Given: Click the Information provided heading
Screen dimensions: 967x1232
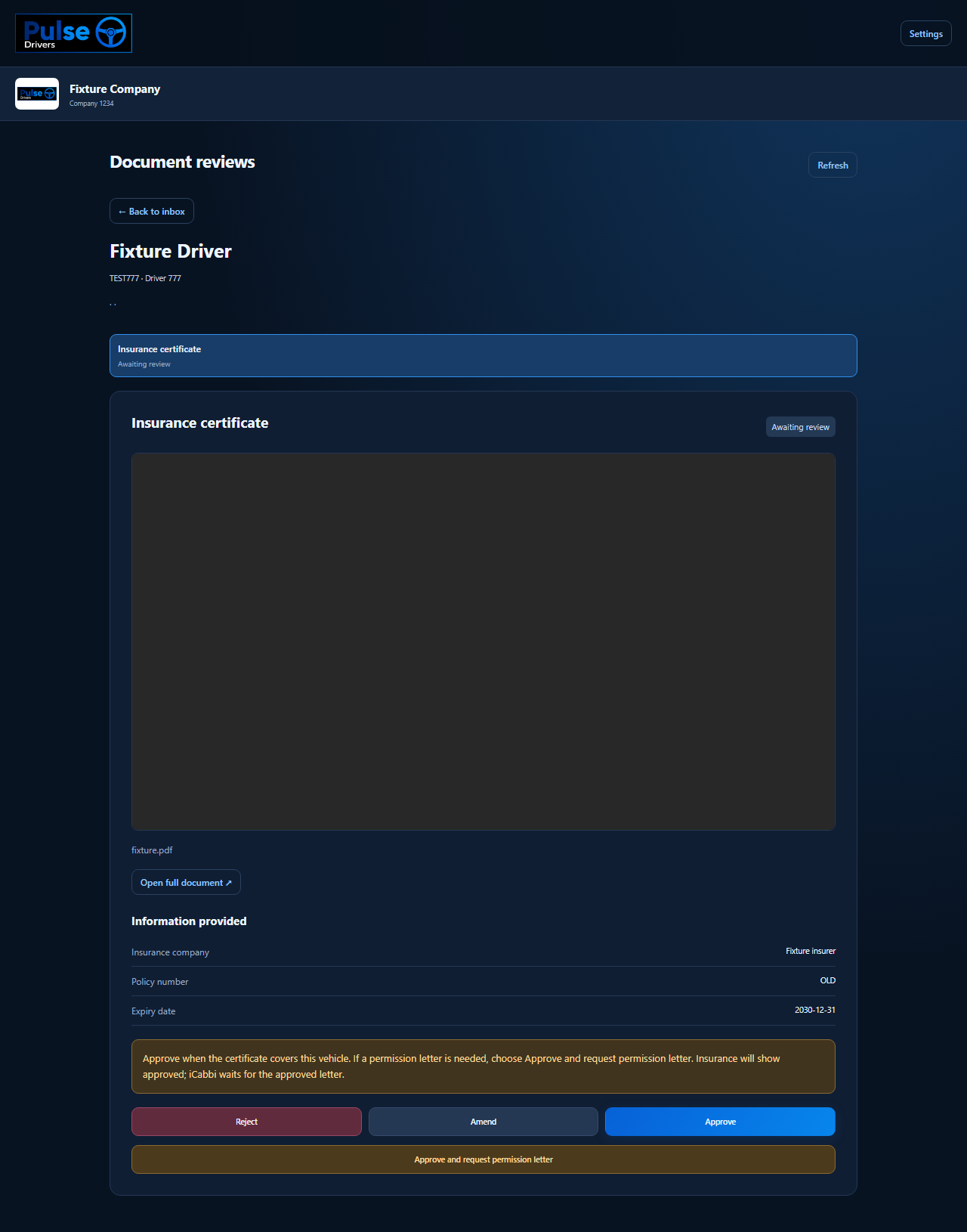Looking at the screenshot, I should (189, 921).
